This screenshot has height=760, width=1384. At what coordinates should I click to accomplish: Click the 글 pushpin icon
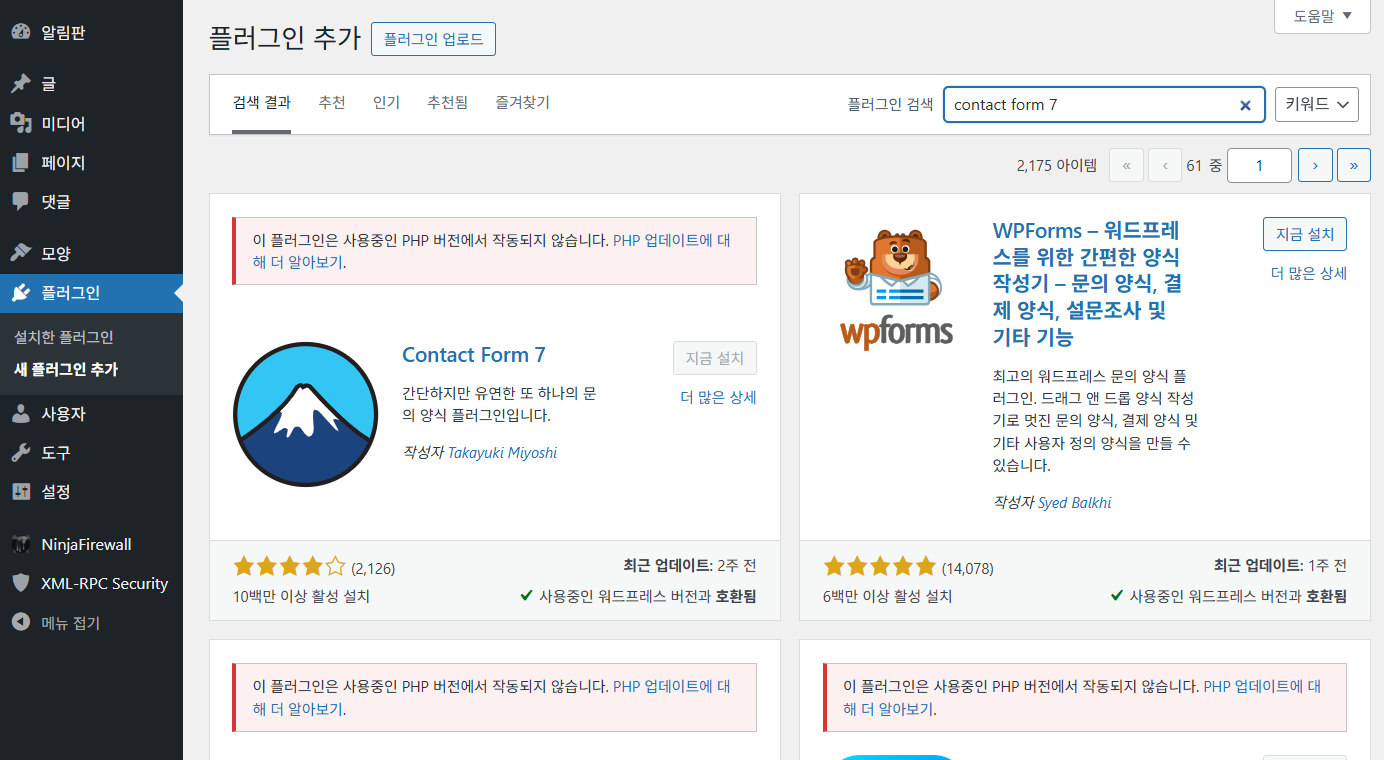(21, 84)
